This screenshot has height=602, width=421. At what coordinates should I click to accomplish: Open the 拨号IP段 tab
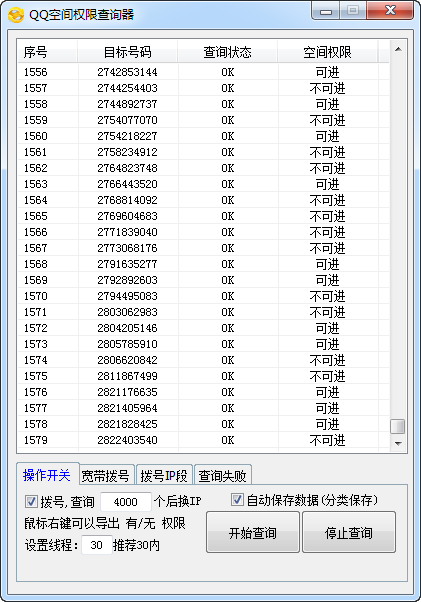tap(164, 476)
